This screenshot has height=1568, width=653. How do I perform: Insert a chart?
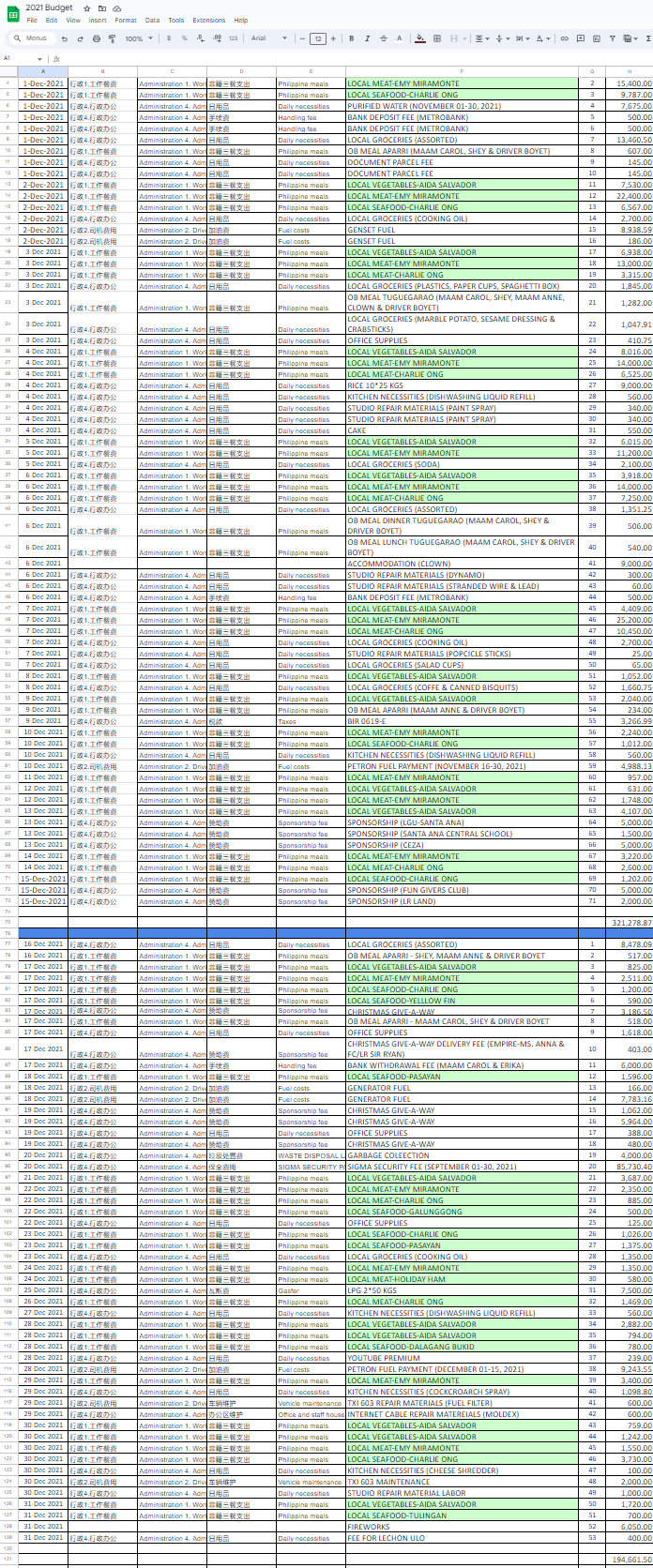click(x=597, y=38)
